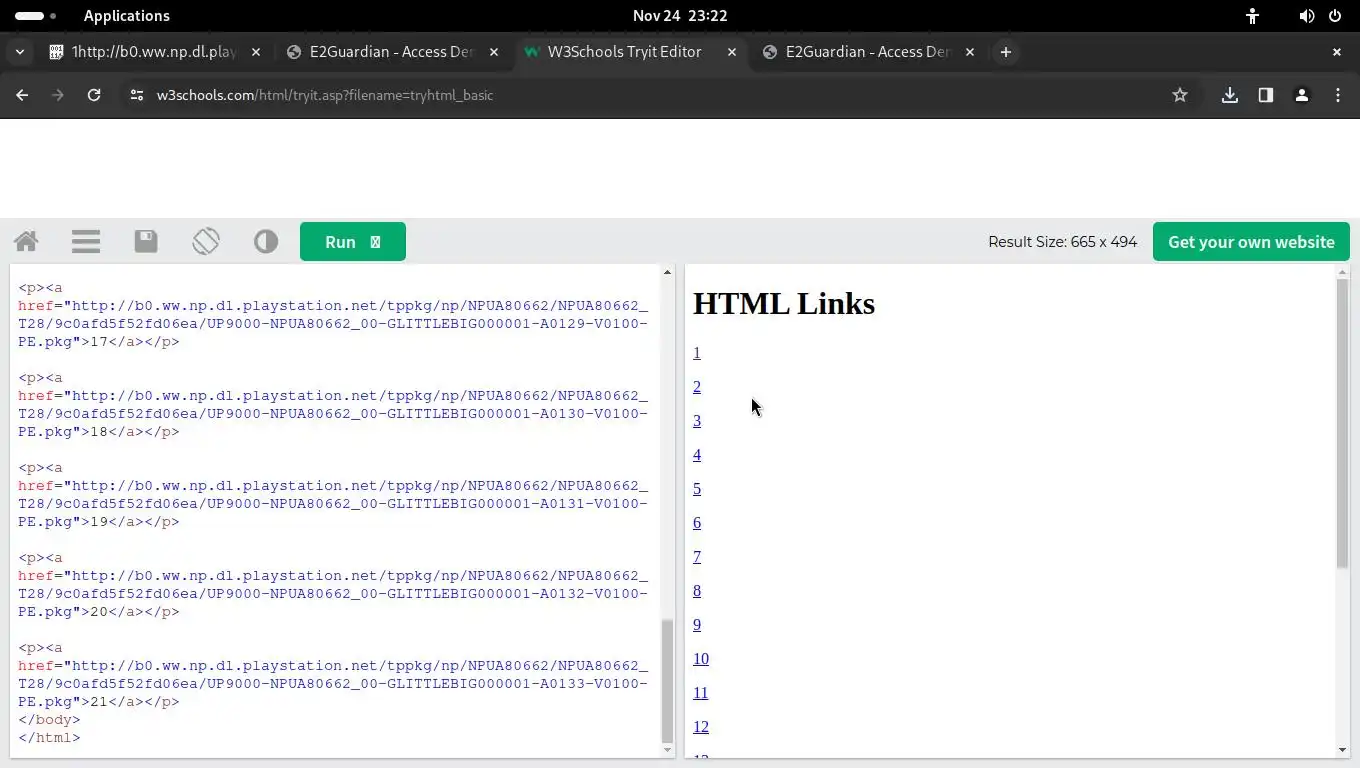Click link 5 in result pane

coord(697,489)
